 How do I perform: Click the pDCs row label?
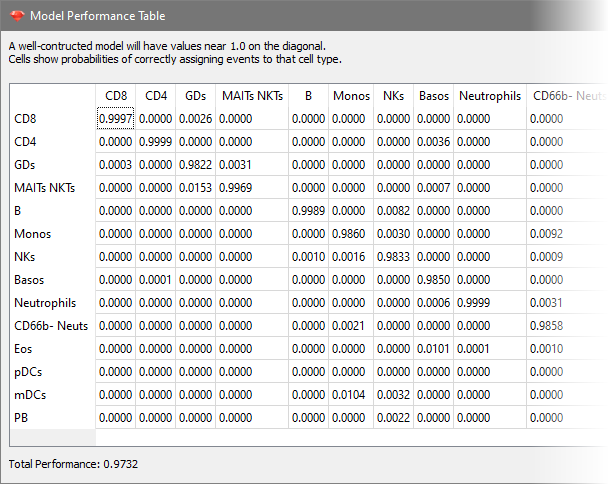tap(28, 372)
